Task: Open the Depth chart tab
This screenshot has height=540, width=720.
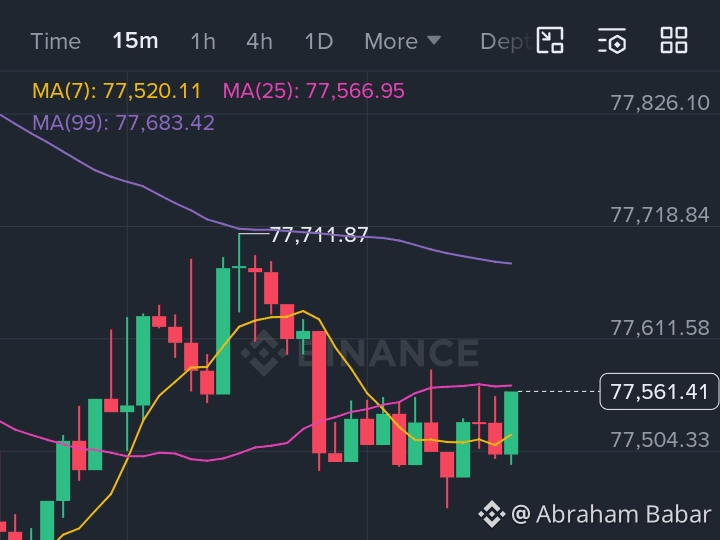Action: coord(505,42)
